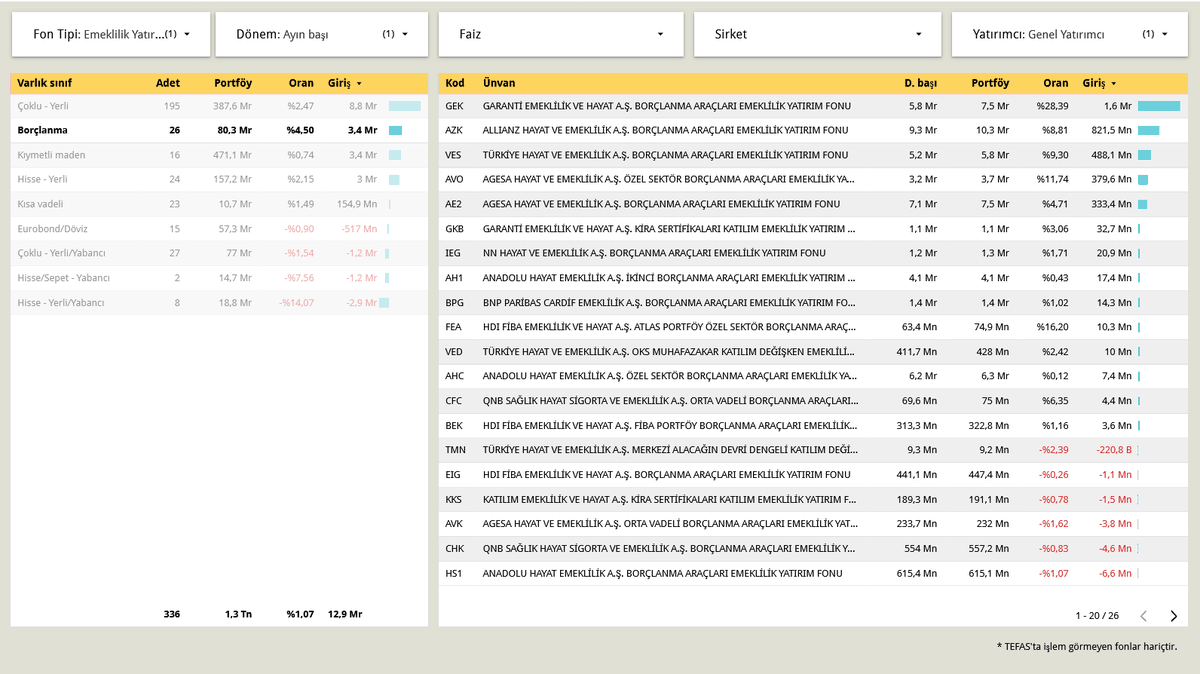The image size is (1200, 674).
Task: Open the Yatırımcı filter dropdown
Action: [x=1070, y=34]
